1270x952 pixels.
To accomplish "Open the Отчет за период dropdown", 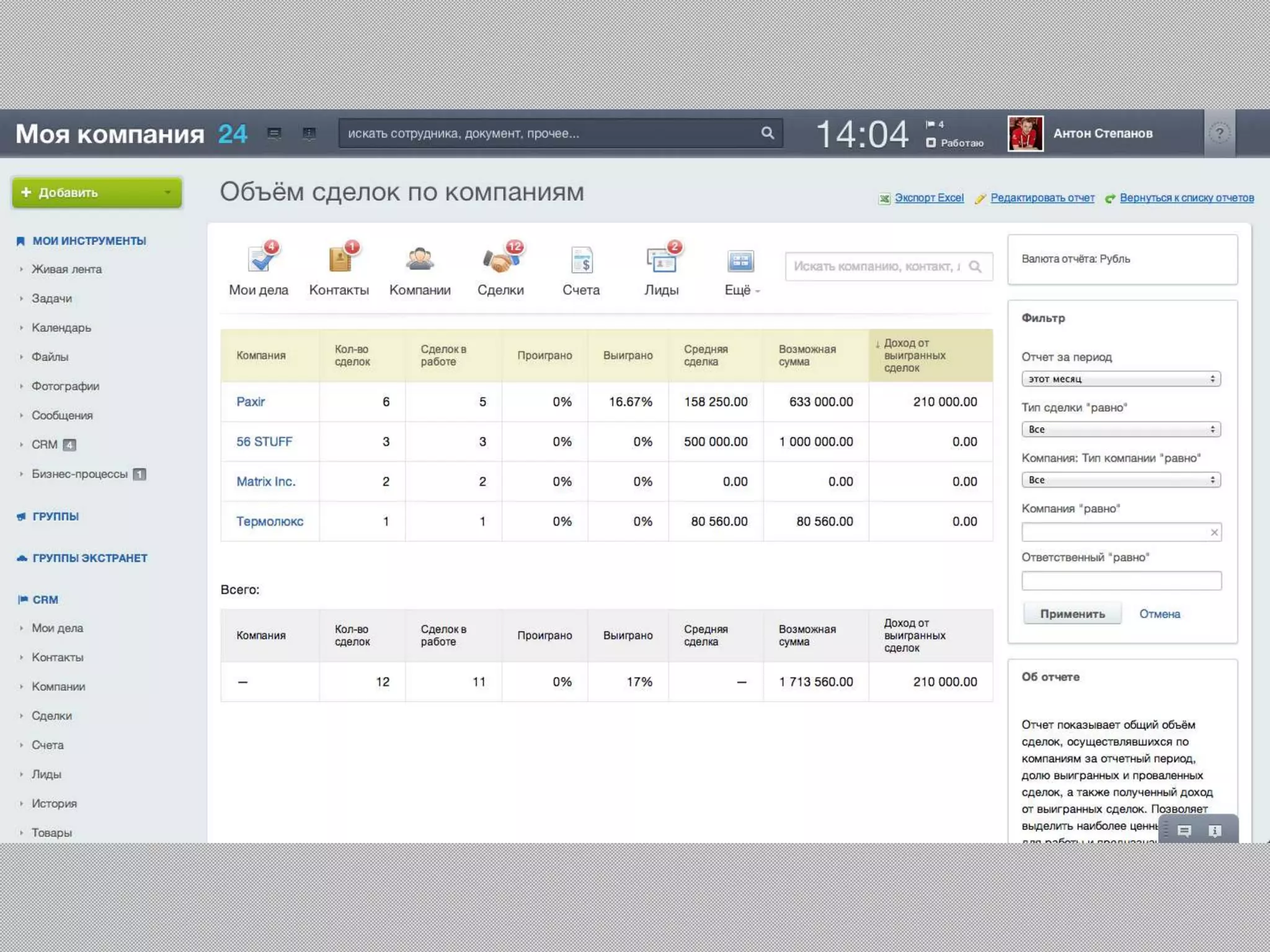I will [x=1121, y=379].
